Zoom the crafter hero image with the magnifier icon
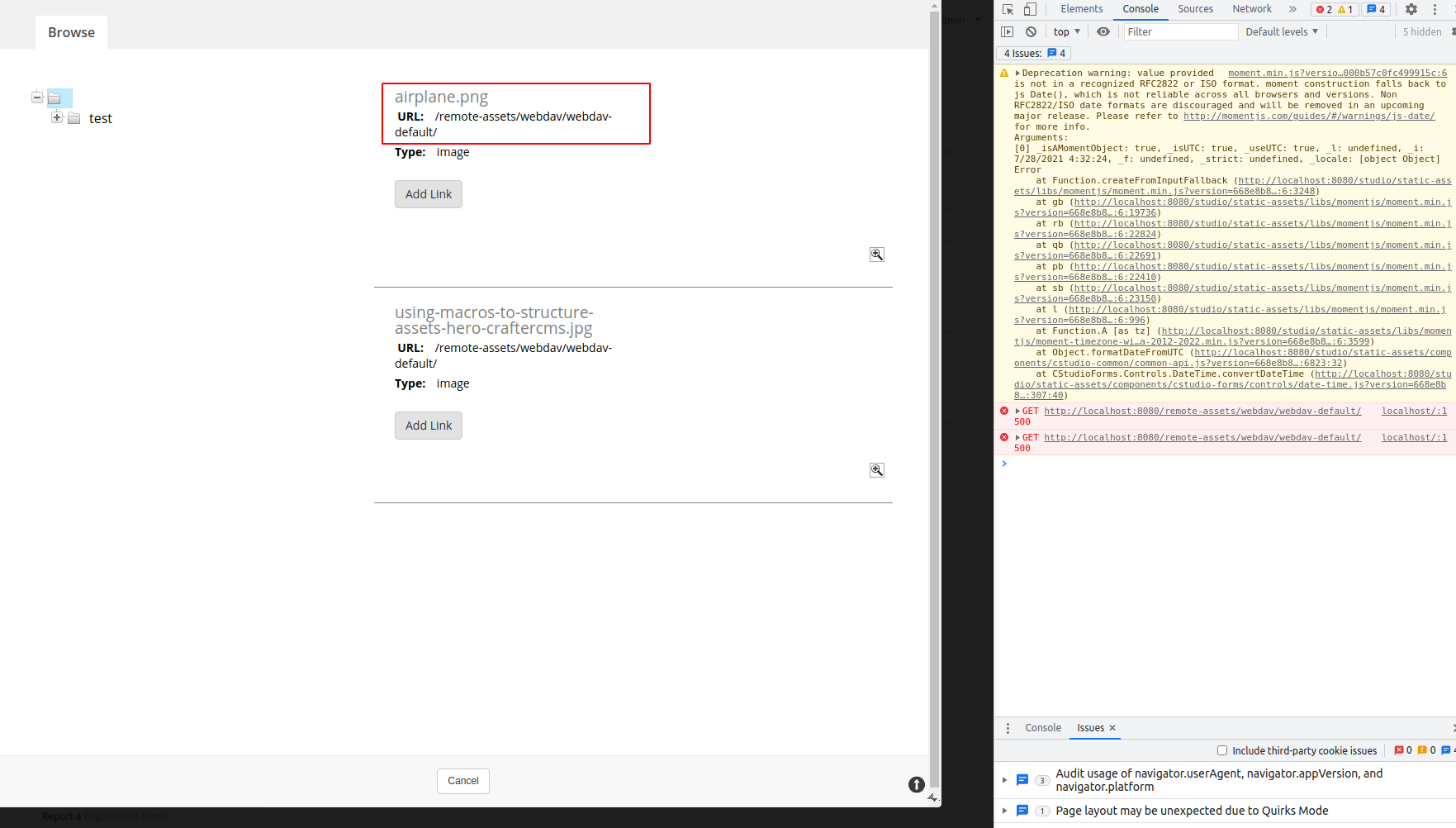The height and width of the screenshot is (828, 1456). (x=876, y=470)
